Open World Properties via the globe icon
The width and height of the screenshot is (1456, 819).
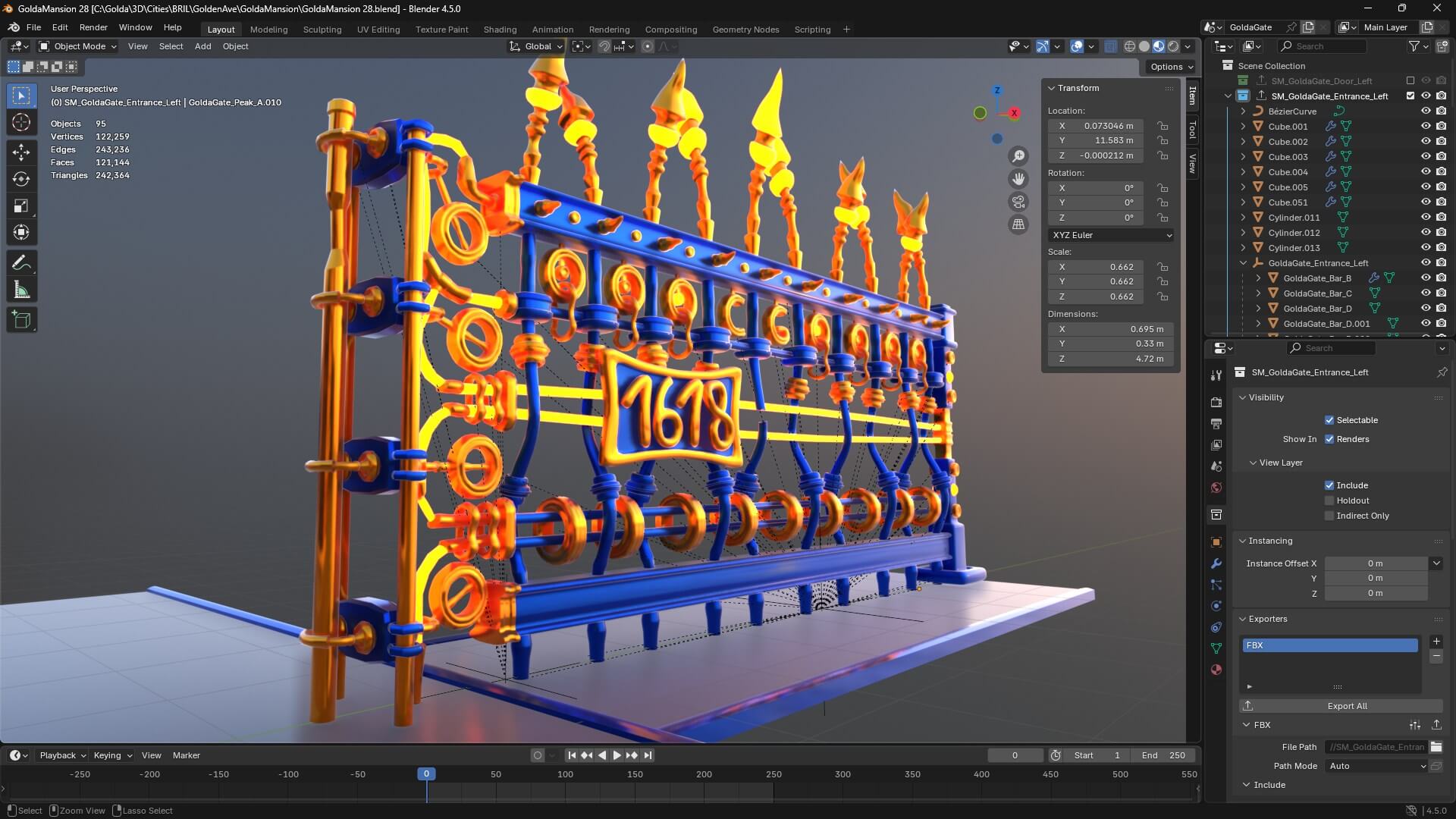click(x=1216, y=488)
